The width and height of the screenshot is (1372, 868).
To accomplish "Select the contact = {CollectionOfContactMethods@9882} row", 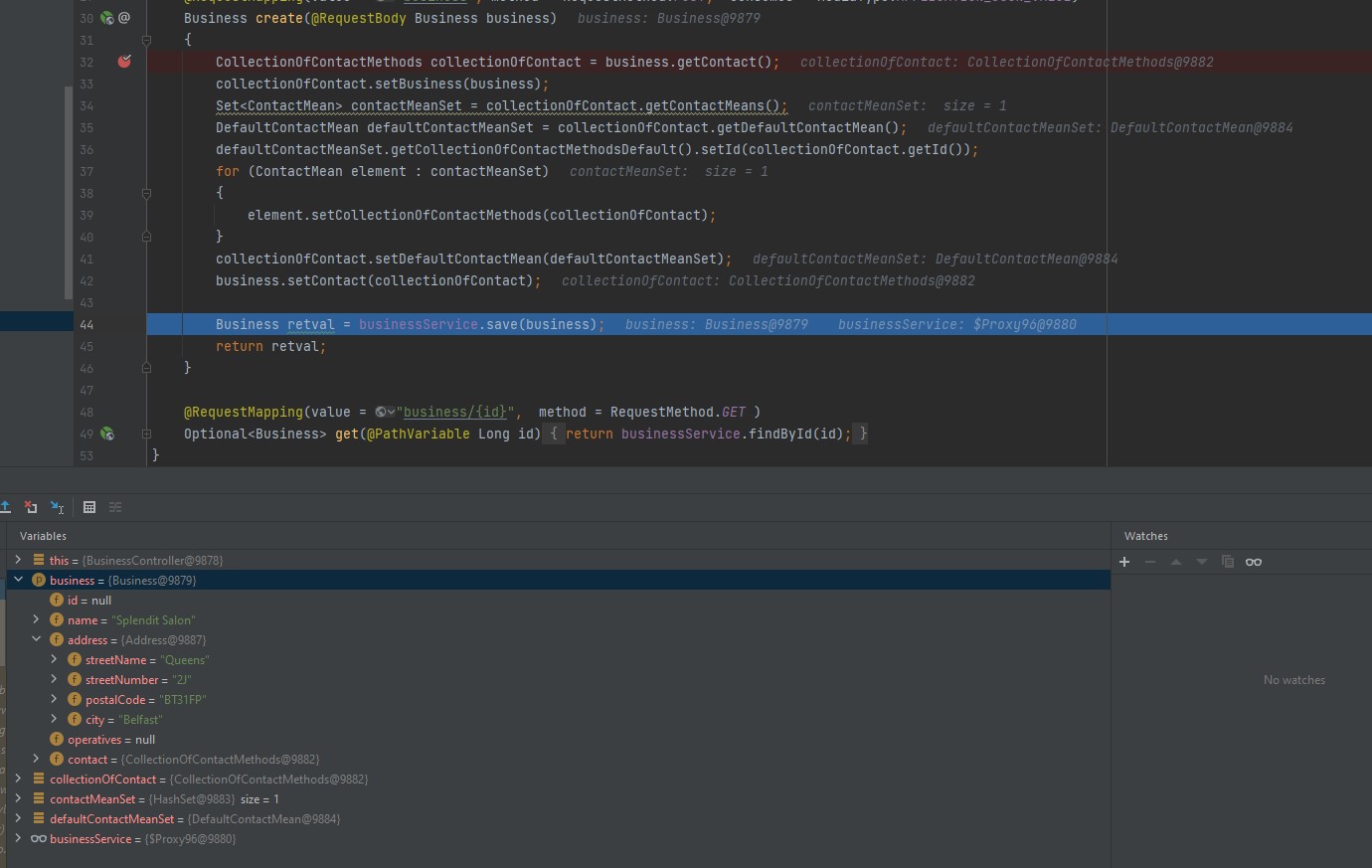I will click(557, 760).
